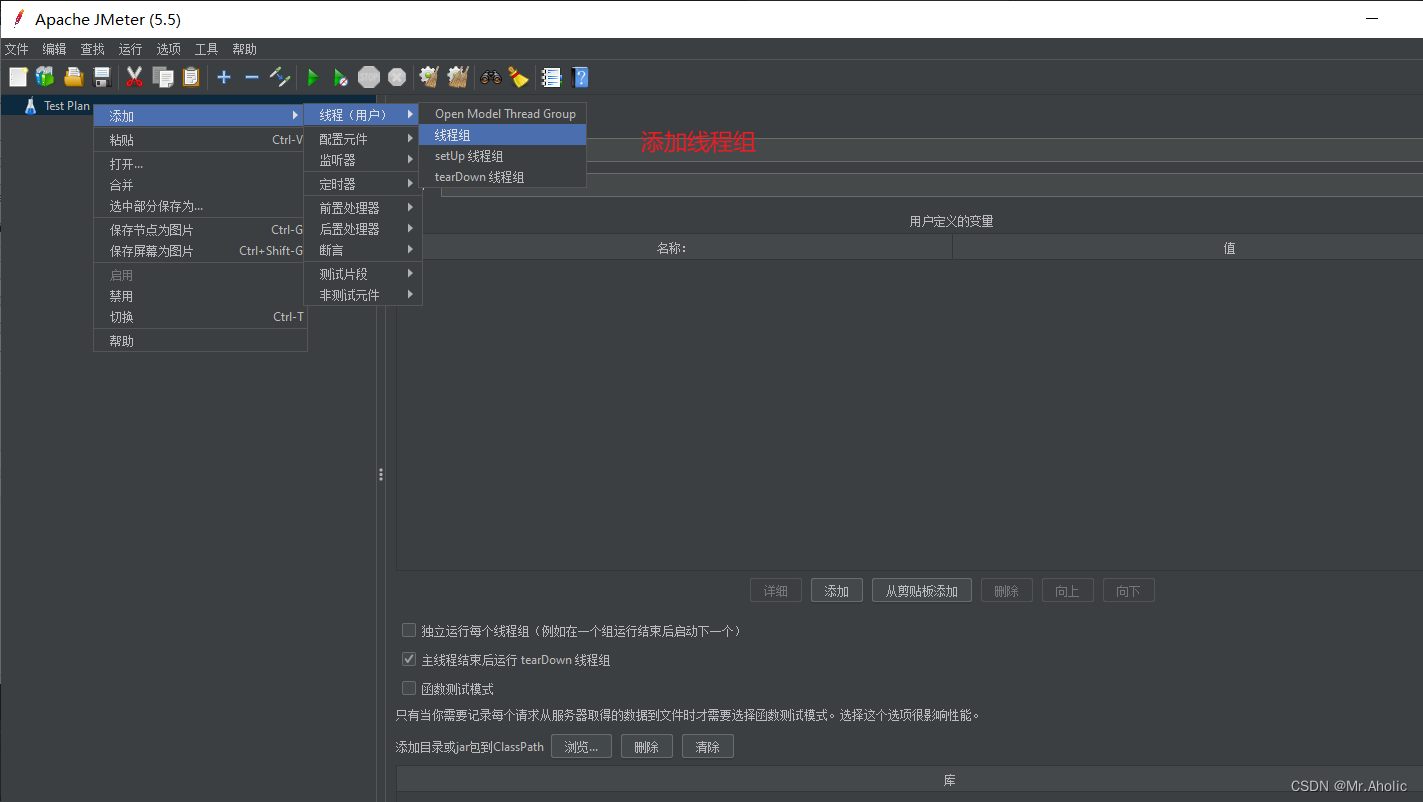Click the 浏览... button
The height and width of the screenshot is (802, 1423).
[x=581, y=747]
